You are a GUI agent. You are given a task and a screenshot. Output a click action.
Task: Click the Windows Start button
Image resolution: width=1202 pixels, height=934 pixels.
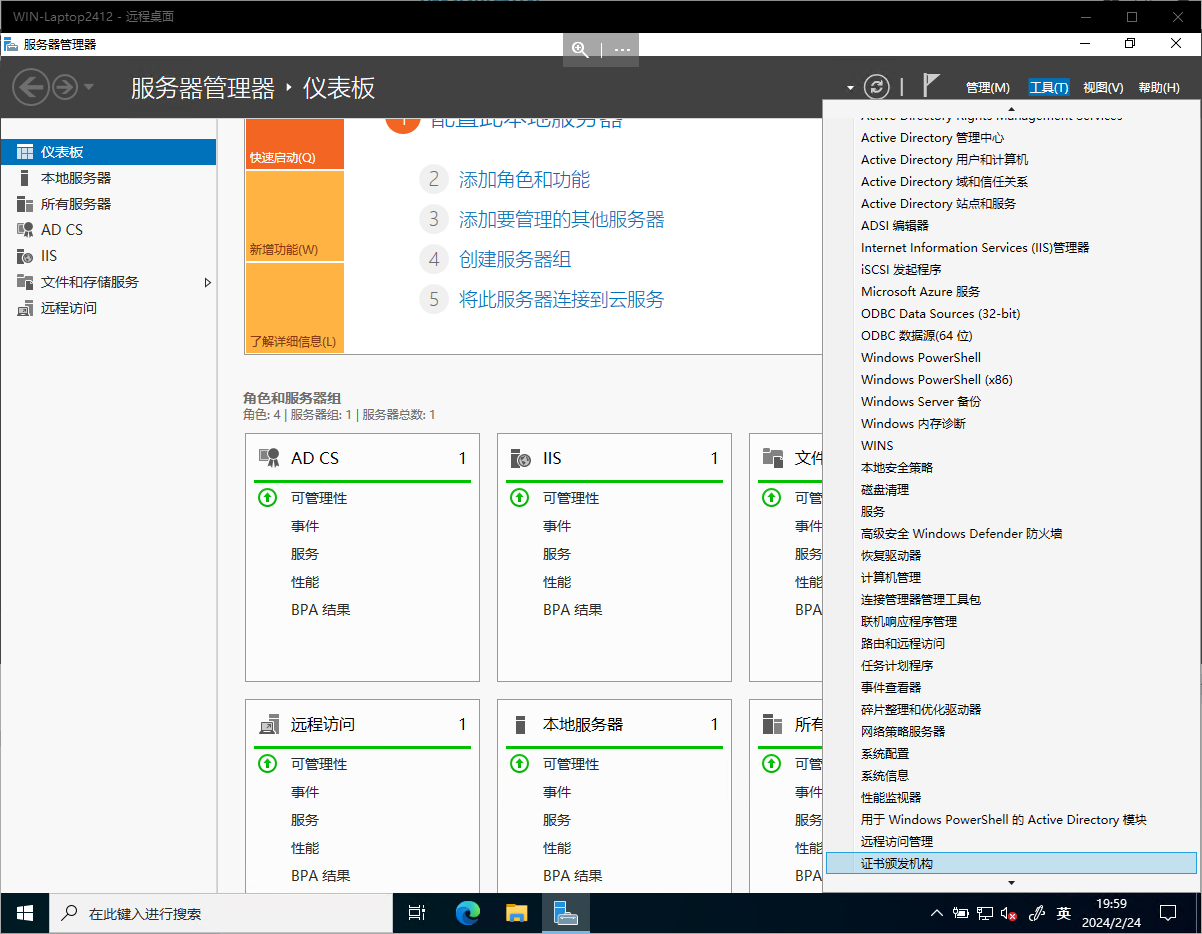(x=25, y=913)
